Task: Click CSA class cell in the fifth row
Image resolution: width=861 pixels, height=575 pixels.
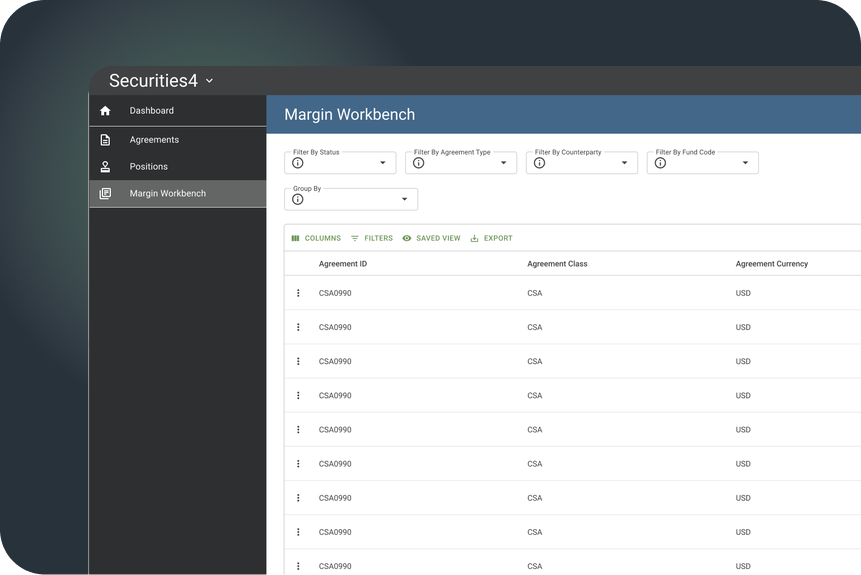Action: click(534, 429)
